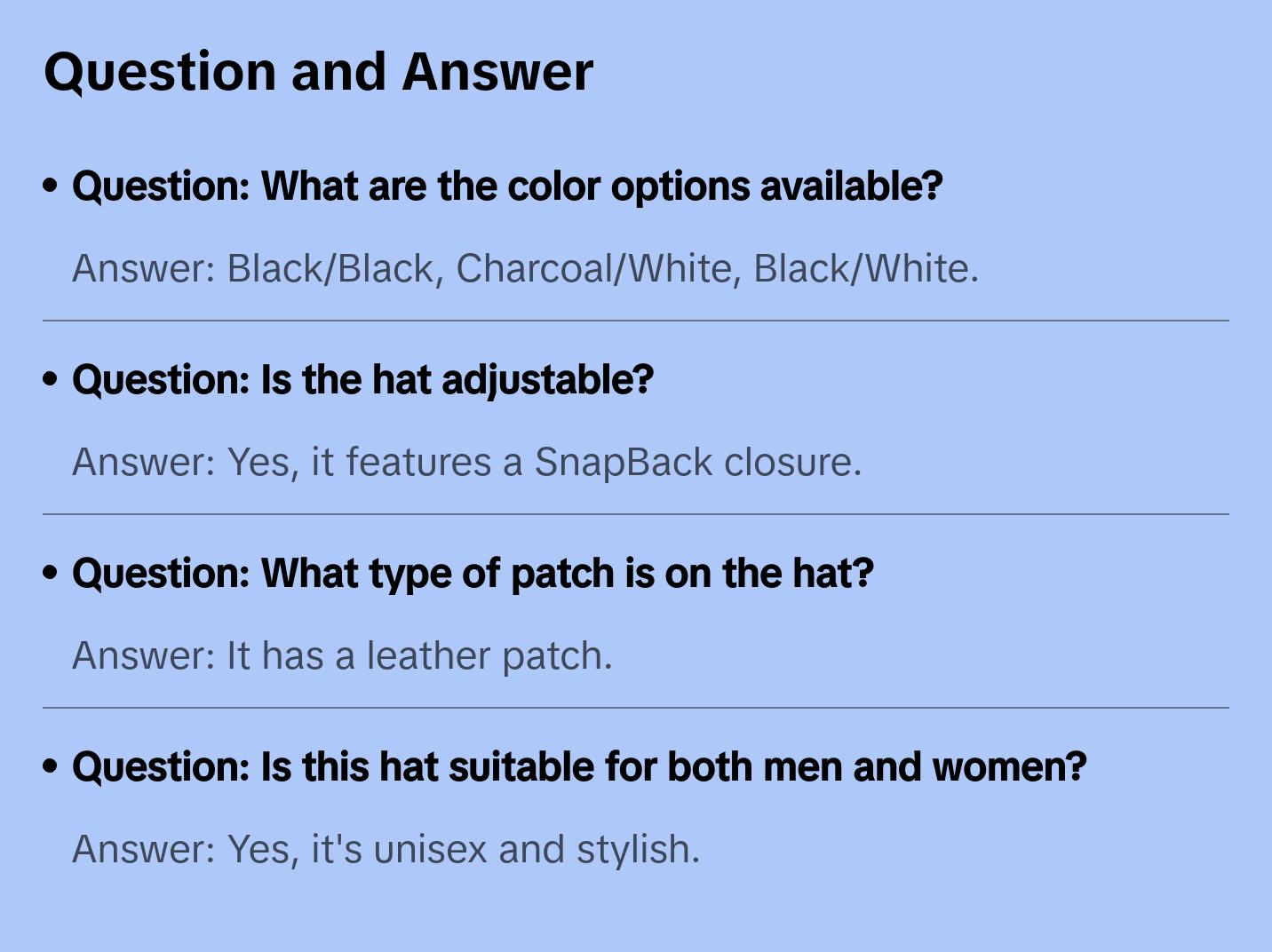Viewport: 1272px width, 952px height.
Task: Click the "Answer:" label before the color list
Action: (144, 269)
